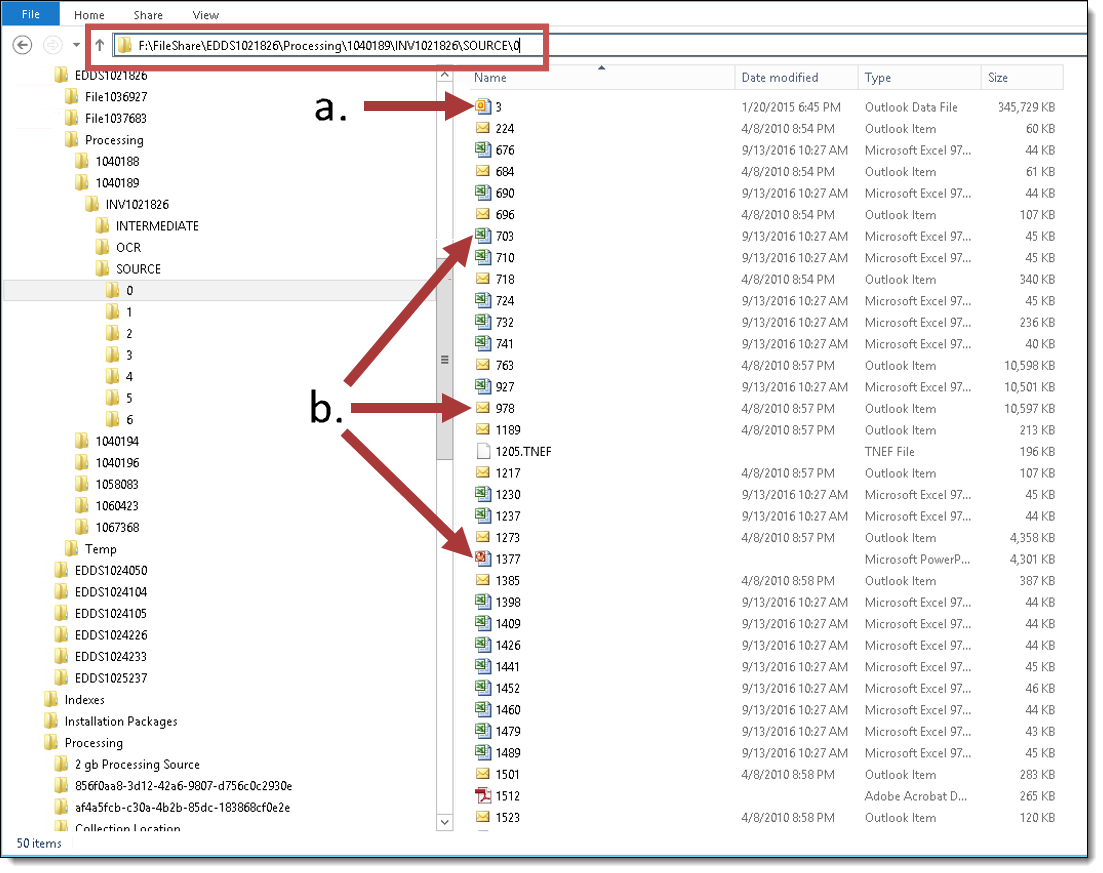
Task: Select the PowerPoint file icon for 1377
Action: coord(482,559)
